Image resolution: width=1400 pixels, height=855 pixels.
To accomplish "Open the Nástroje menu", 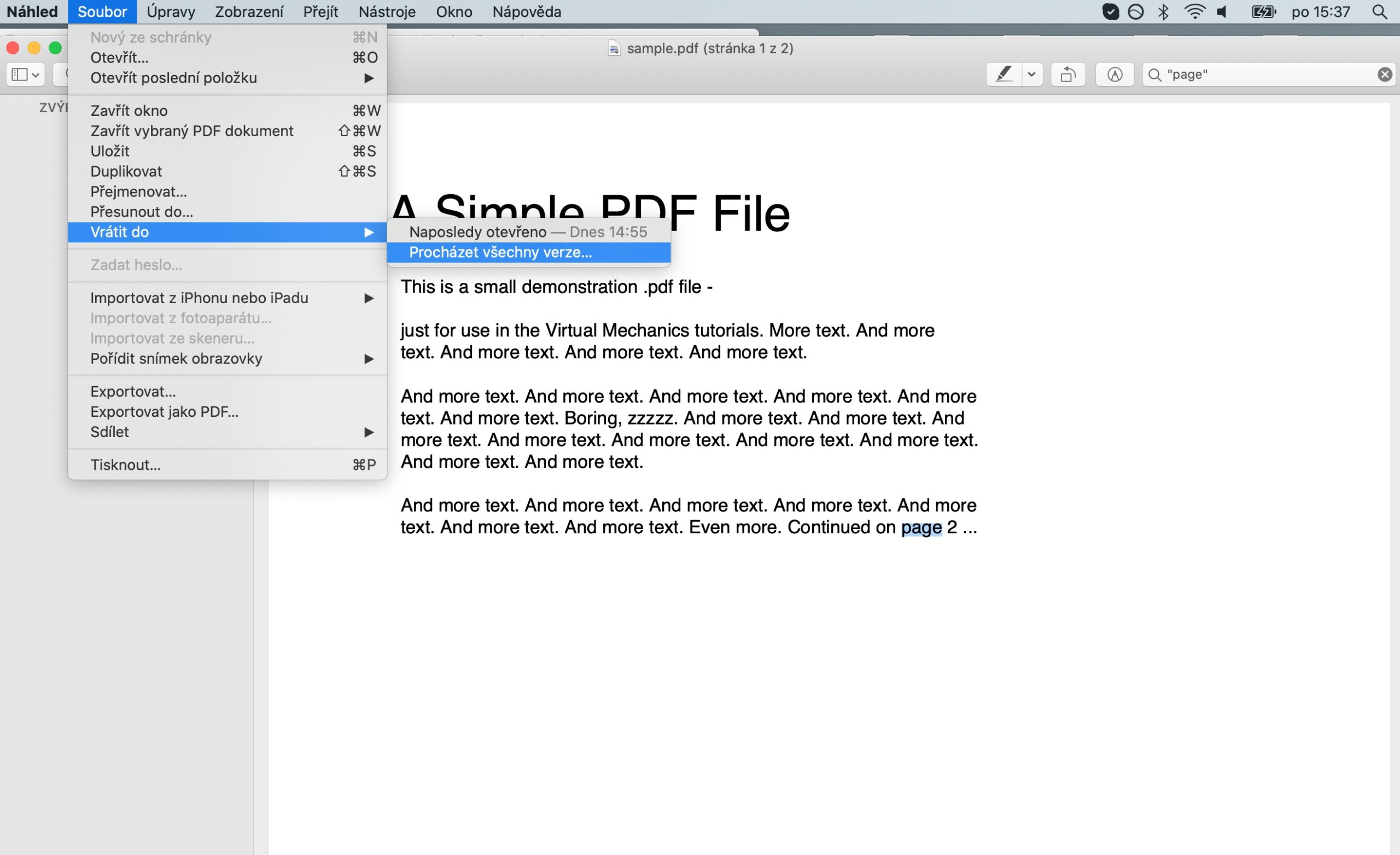I will 387,12.
